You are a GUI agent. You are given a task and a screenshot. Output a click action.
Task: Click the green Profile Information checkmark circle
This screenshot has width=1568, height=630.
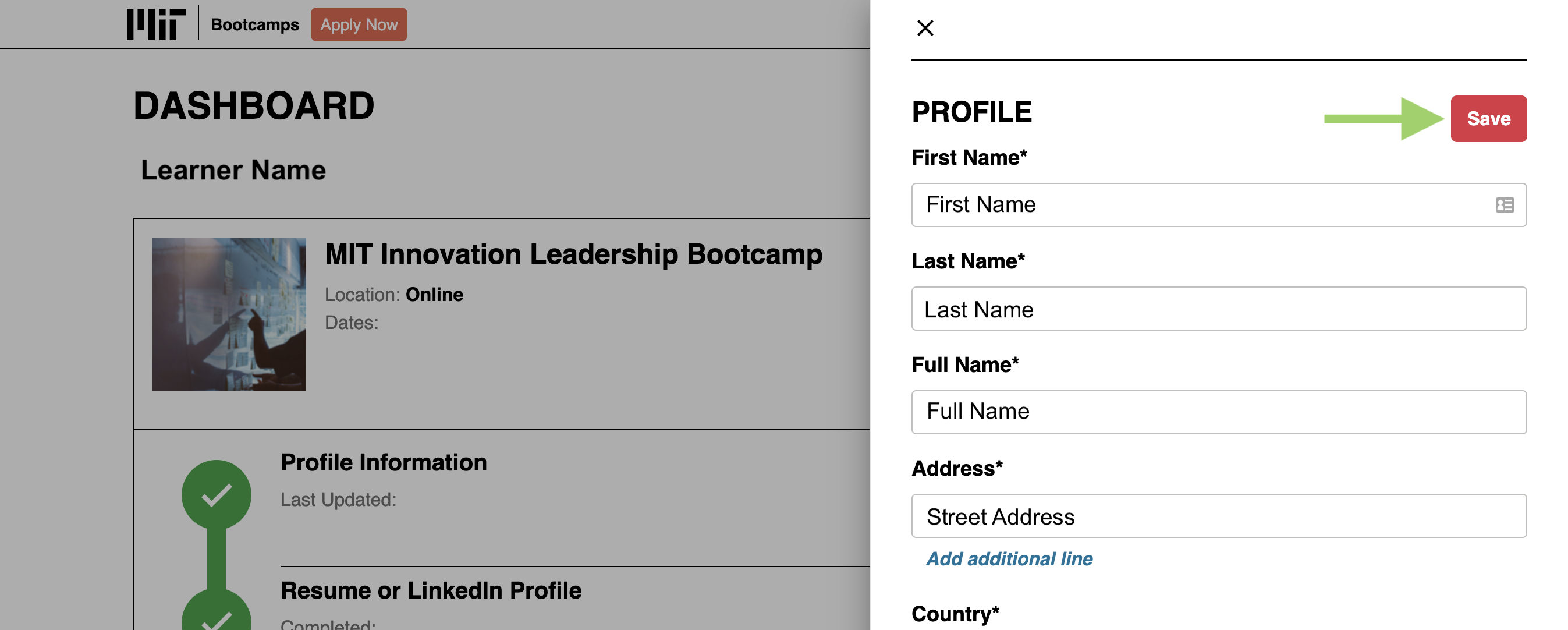pyautogui.click(x=216, y=494)
